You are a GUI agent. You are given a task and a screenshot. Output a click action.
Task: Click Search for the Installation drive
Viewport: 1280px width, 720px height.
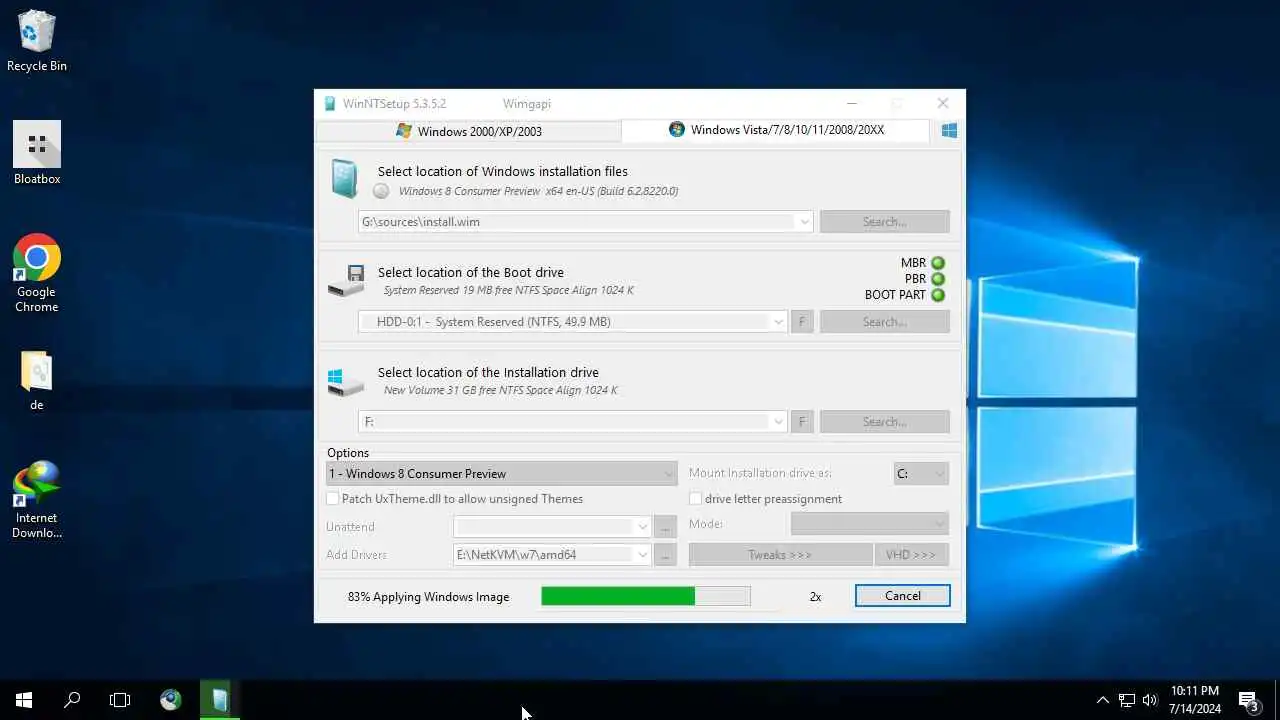click(x=884, y=422)
